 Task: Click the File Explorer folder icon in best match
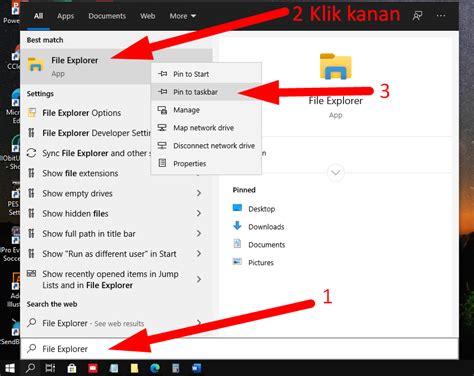tap(35, 65)
